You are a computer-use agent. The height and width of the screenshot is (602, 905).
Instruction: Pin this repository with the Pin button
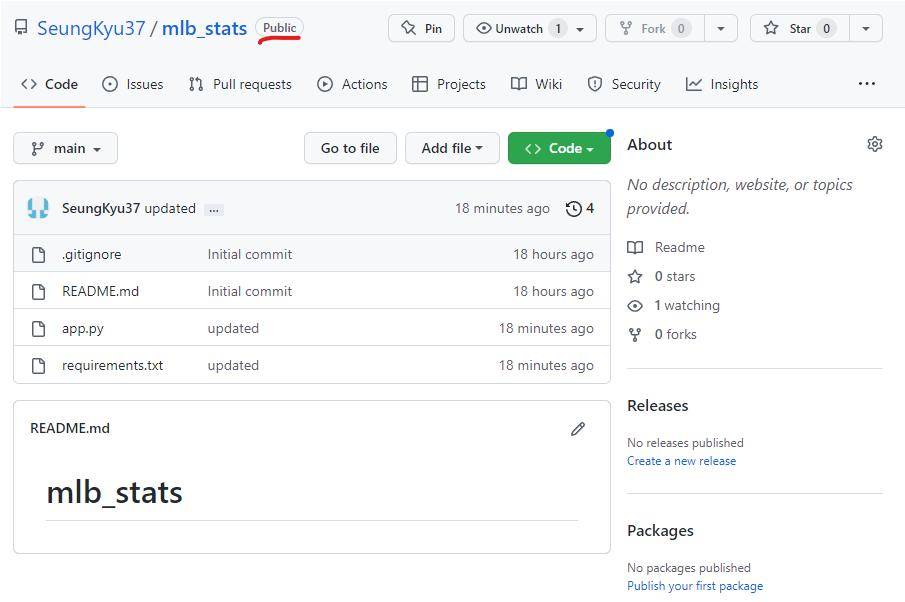click(x=421, y=28)
